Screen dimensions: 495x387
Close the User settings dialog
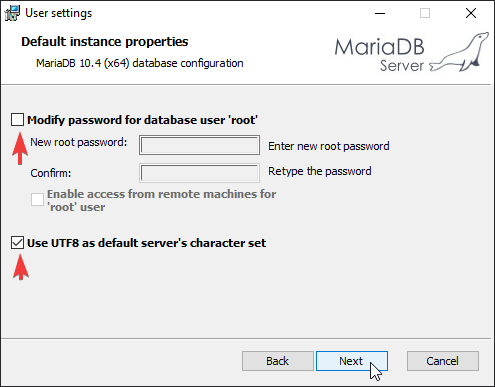point(471,14)
